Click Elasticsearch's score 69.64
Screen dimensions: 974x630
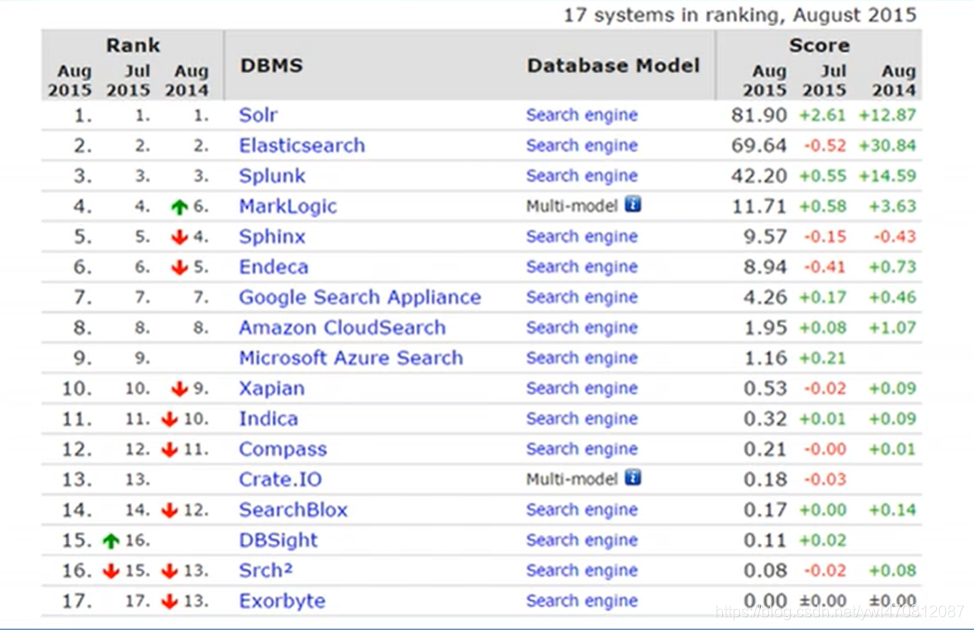(758, 145)
